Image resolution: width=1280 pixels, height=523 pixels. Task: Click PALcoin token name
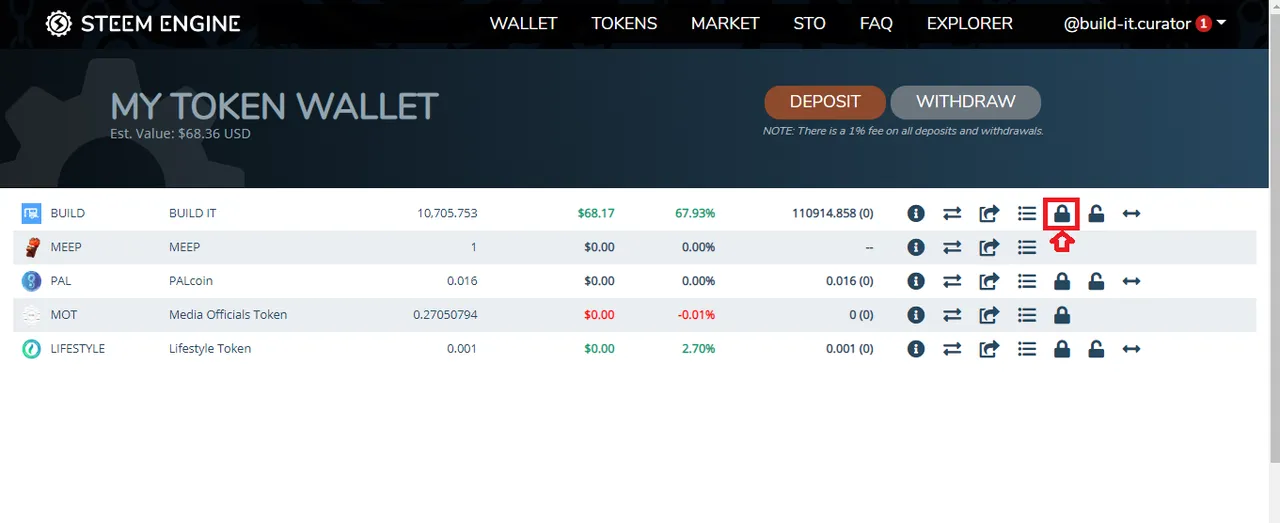pos(191,281)
